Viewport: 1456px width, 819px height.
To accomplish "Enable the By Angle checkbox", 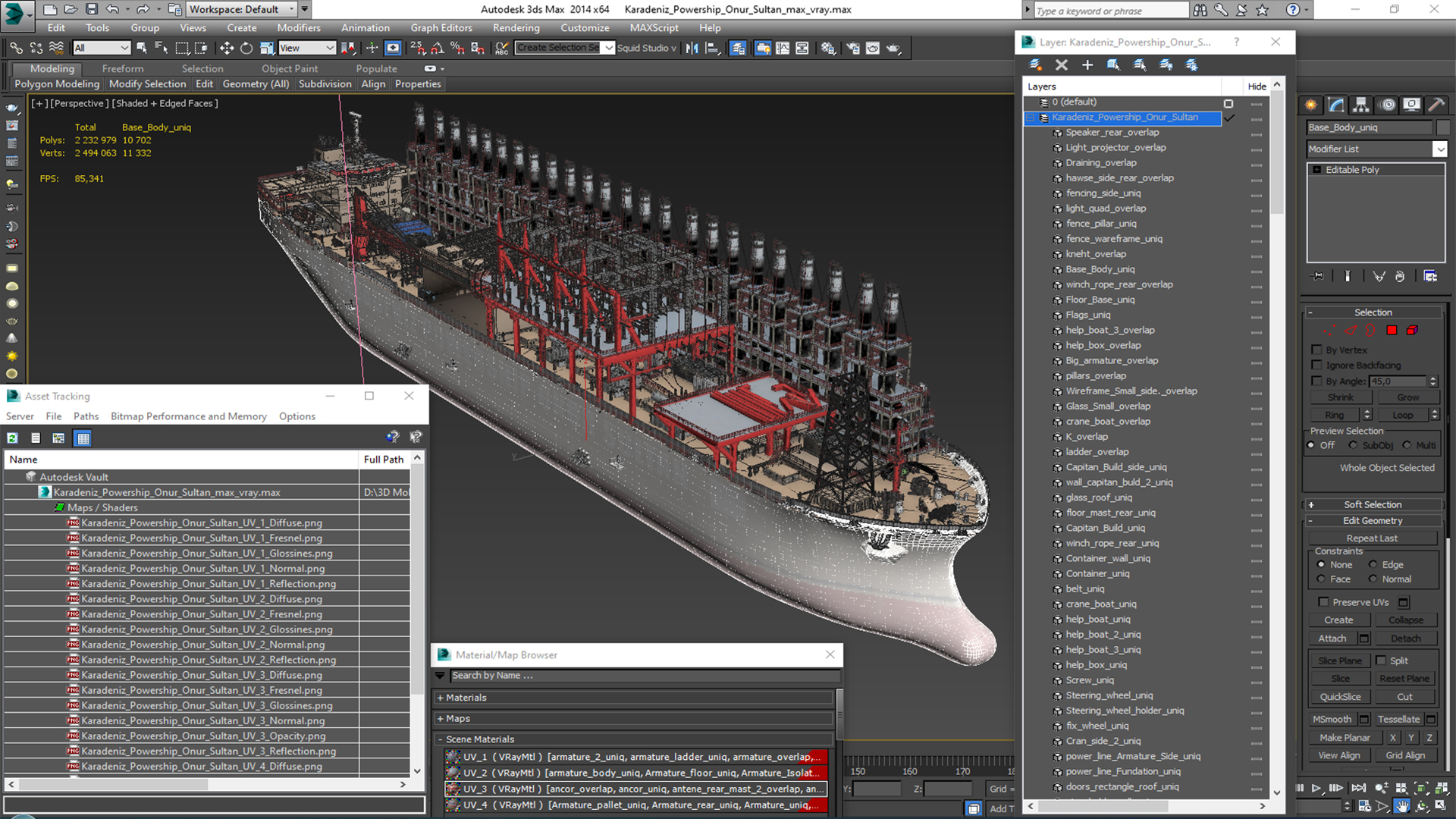I will (1317, 381).
